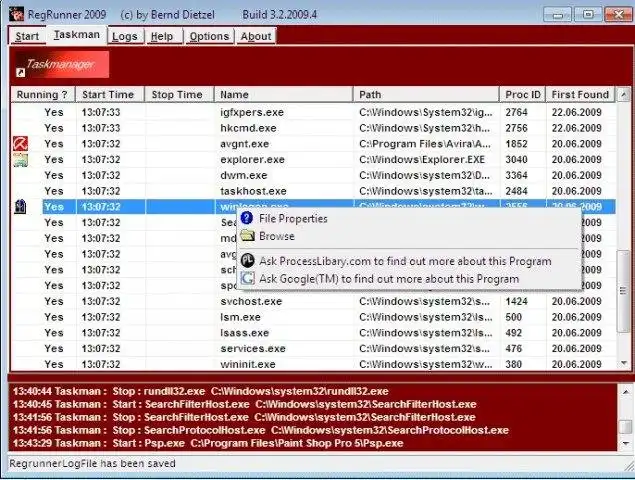Select the svchost.exe process name
The width and height of the screenshot is (635, 480).
(x=251, y=301)
